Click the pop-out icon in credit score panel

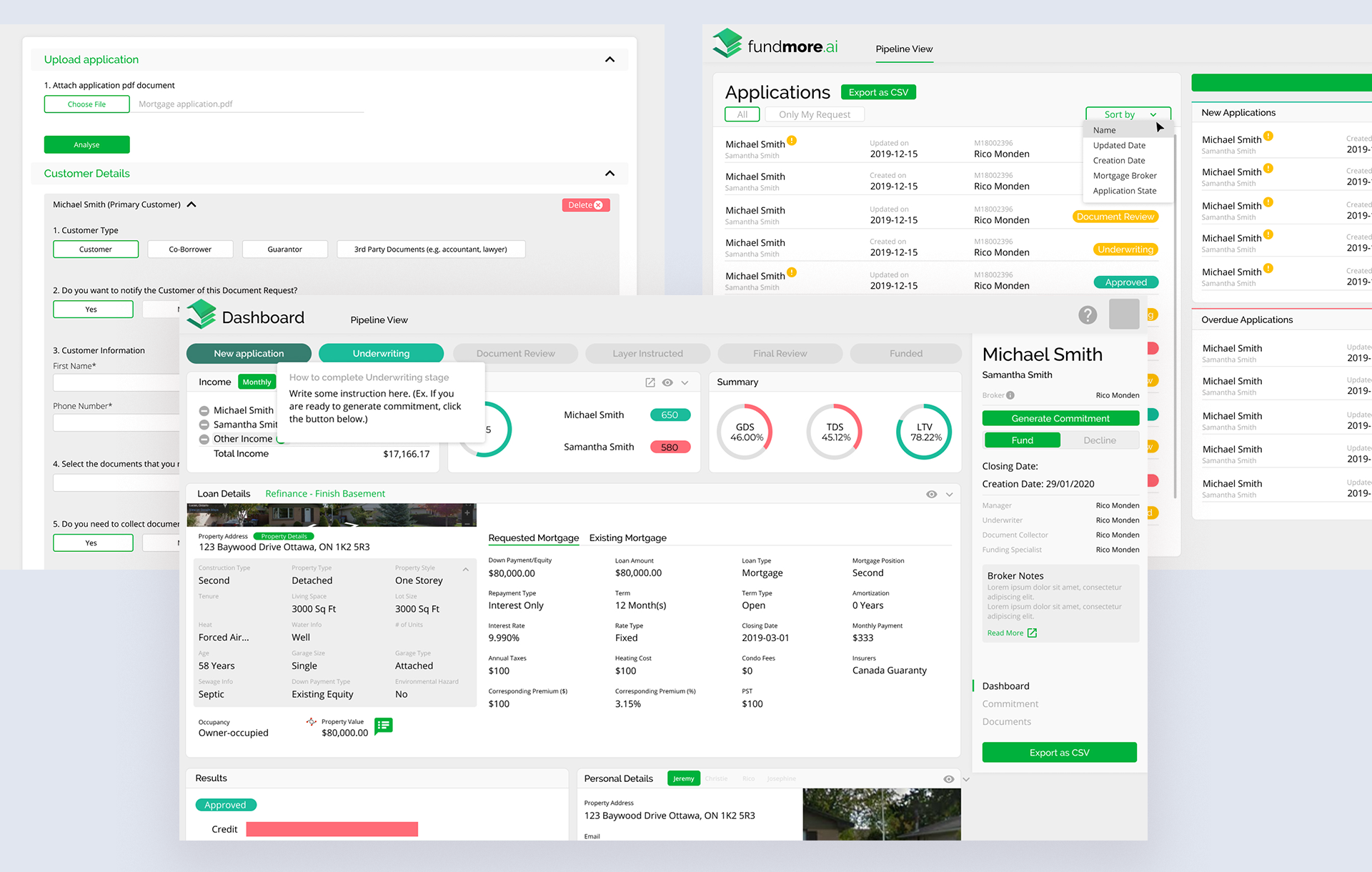pyautogui.click(x=650, y=382)
